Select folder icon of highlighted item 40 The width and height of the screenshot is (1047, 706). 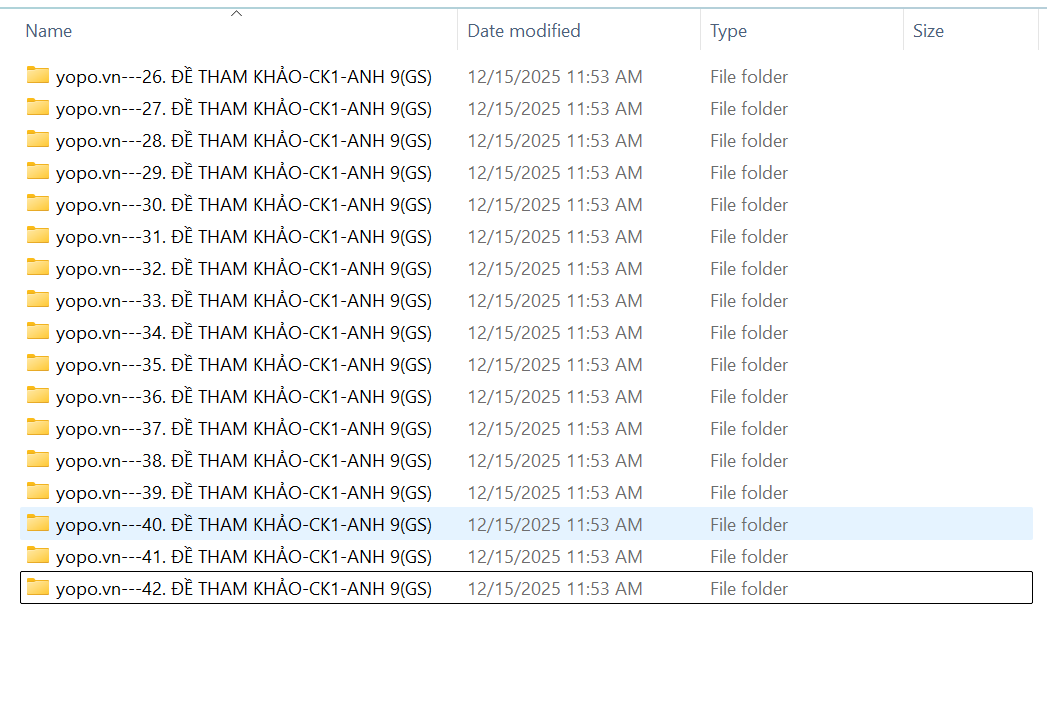(38, 524)
